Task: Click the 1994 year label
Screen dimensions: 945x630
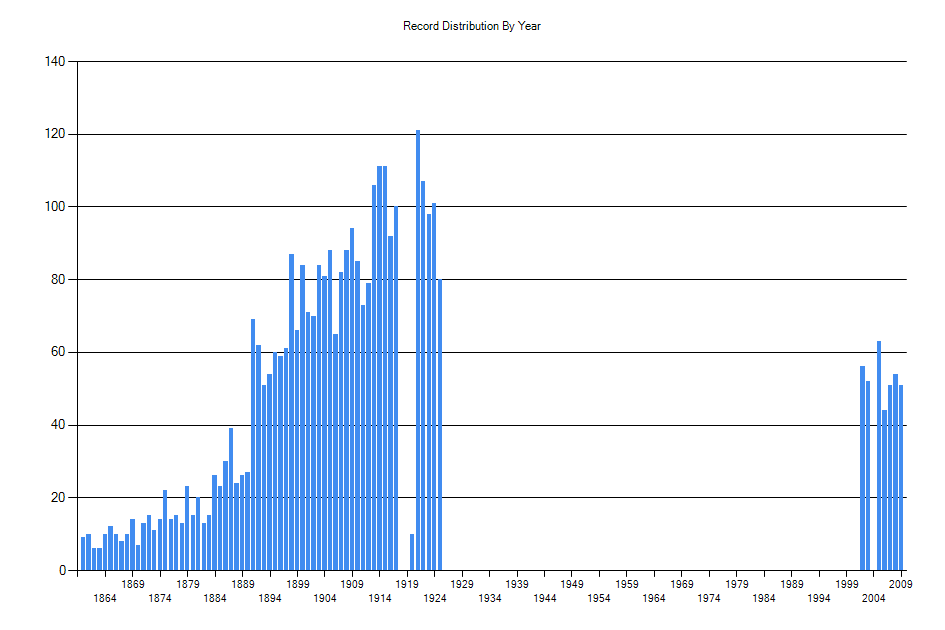Action: (819, 598)
